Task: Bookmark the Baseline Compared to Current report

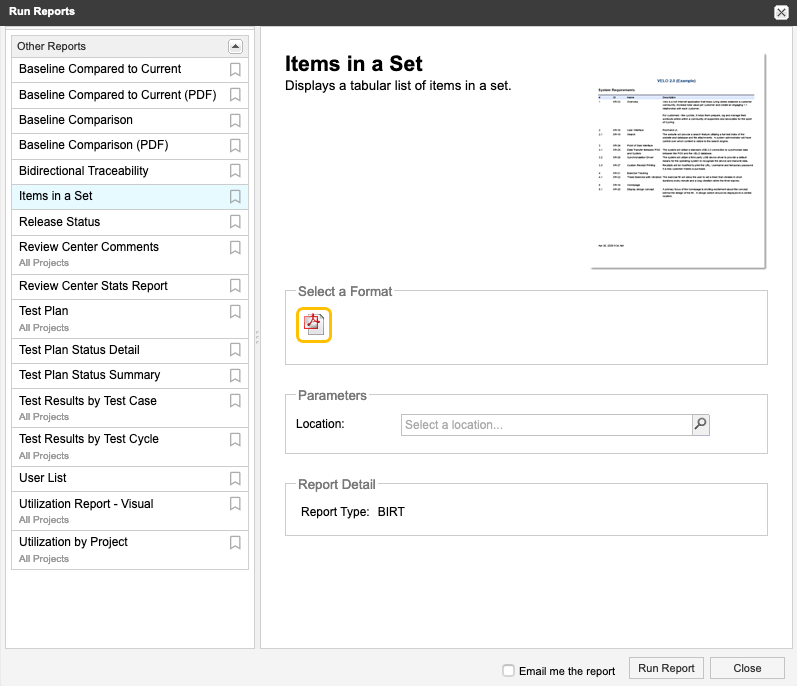Action: pos(235,70)
